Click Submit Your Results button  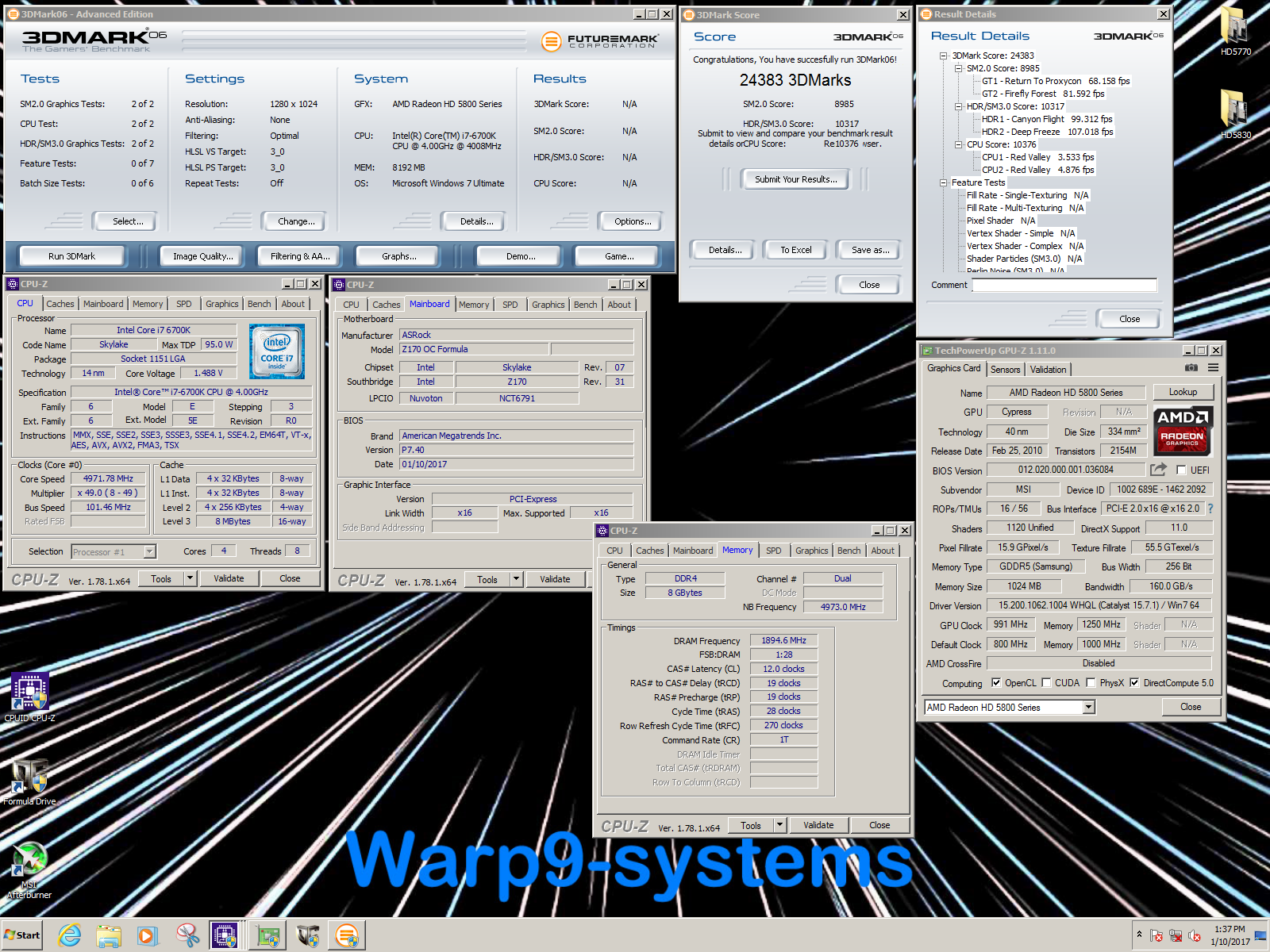(795, 179)
